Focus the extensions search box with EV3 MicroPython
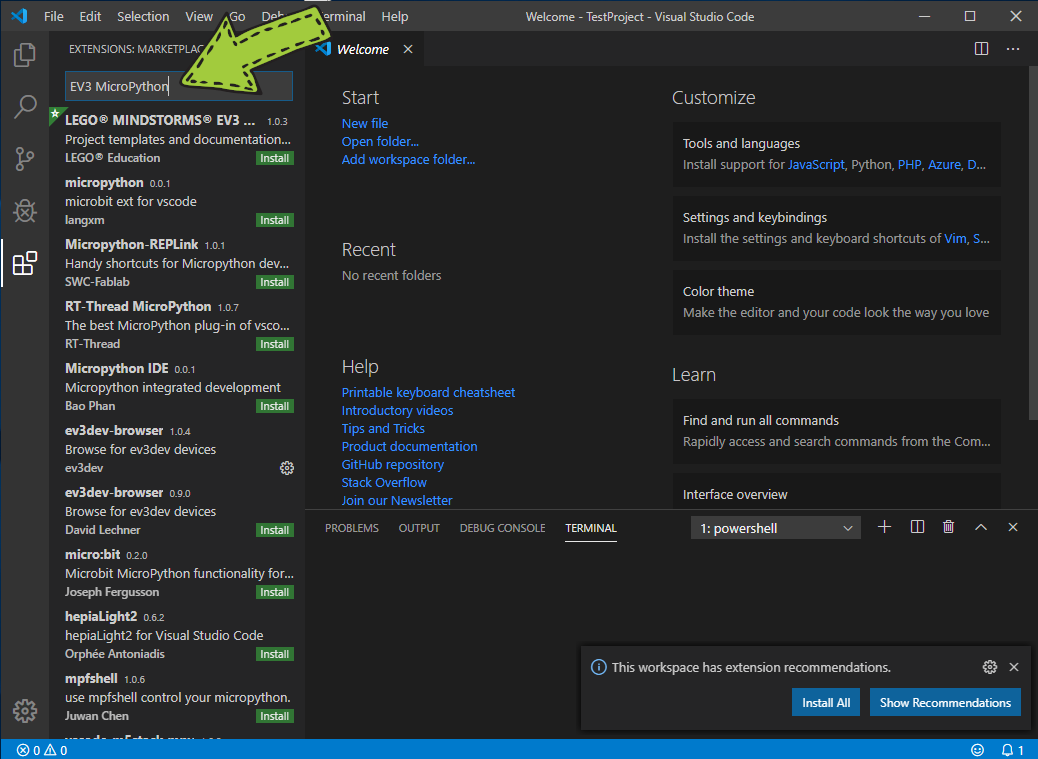The image size is (1038, 759). point(179,86)
